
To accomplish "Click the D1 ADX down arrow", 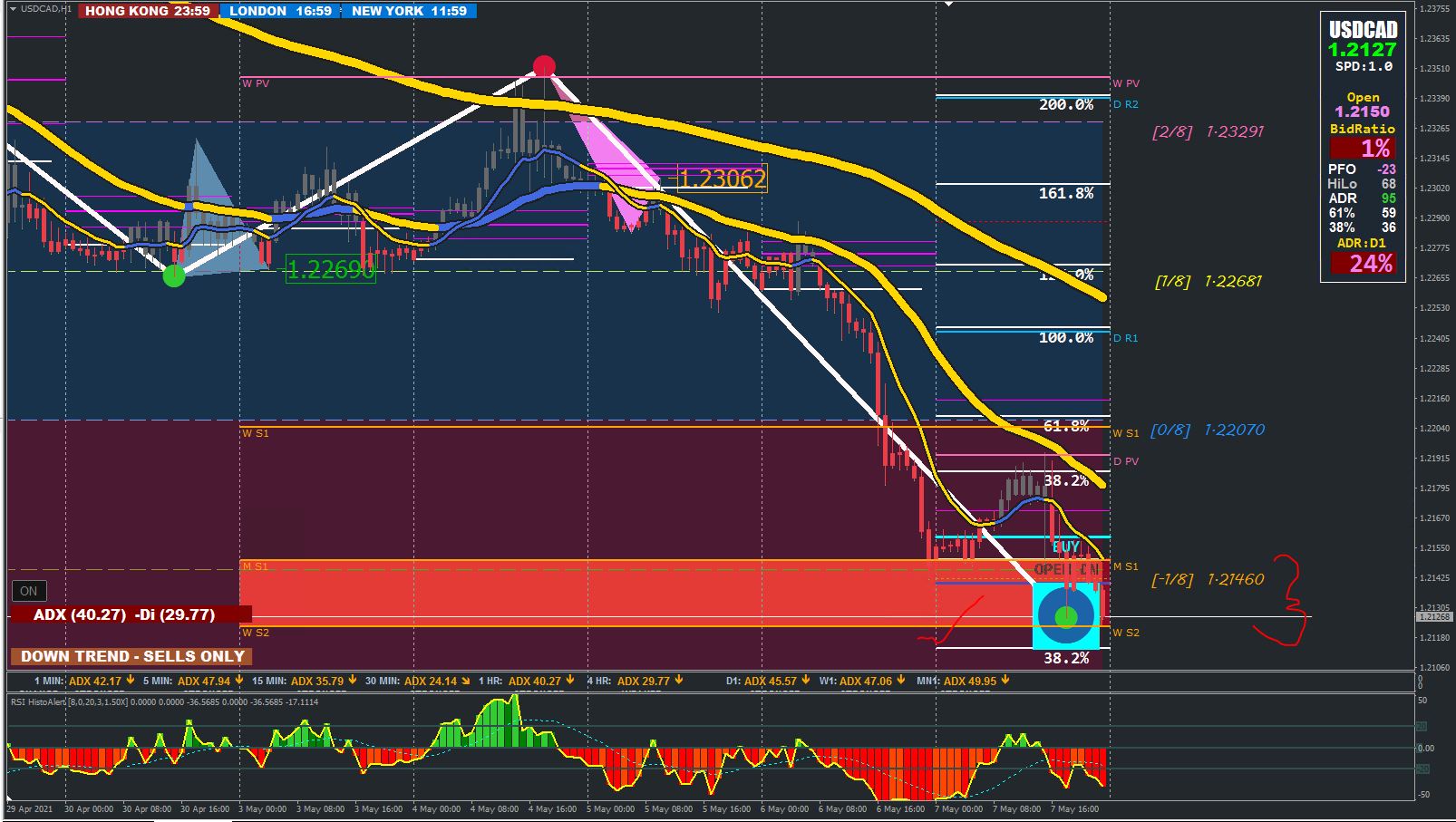I will 805,680.
